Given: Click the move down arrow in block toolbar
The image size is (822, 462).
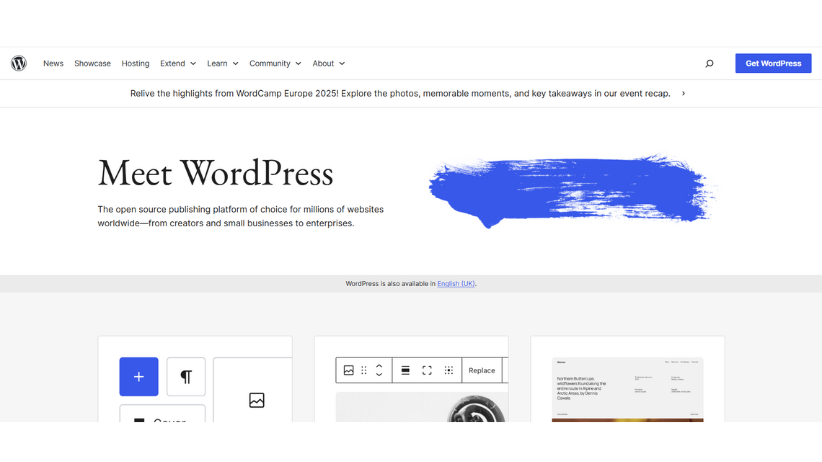Looking at the screenshot, I should pyautogui.click(x=379, y=374).
